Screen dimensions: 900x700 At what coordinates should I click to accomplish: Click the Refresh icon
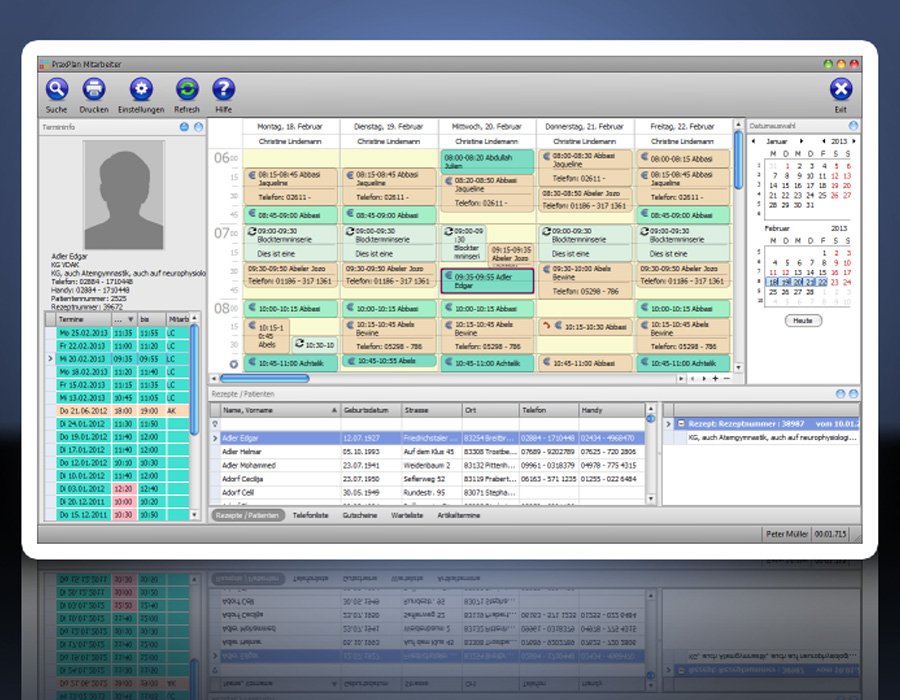(x=187, y=90)
